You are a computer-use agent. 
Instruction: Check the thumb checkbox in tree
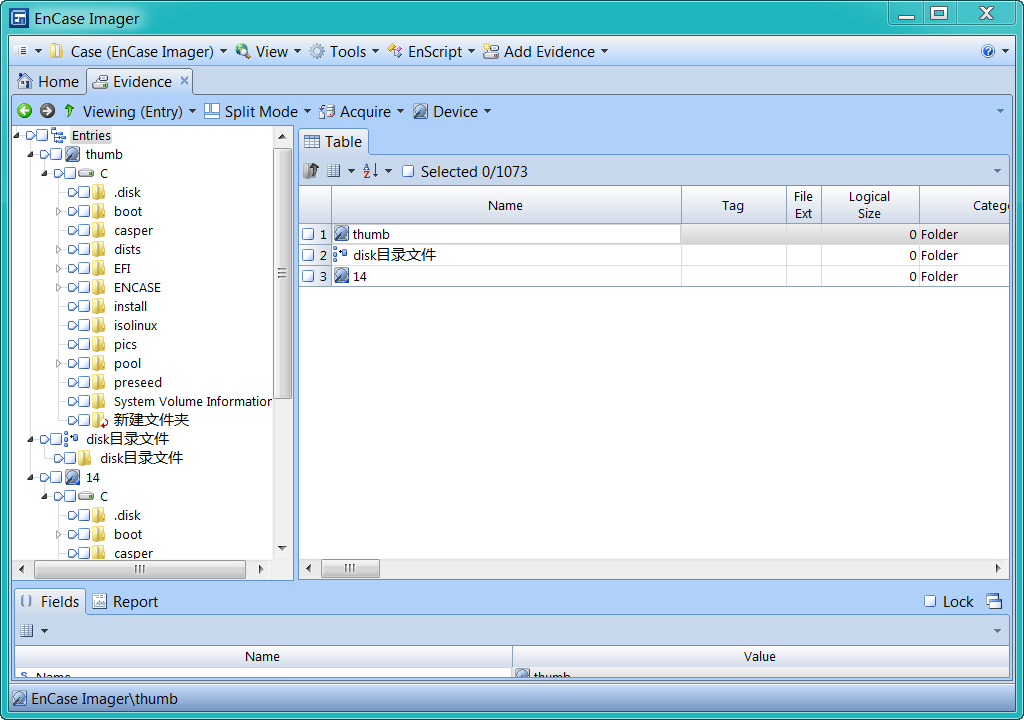pyautogui.click(x=56, y=155)
